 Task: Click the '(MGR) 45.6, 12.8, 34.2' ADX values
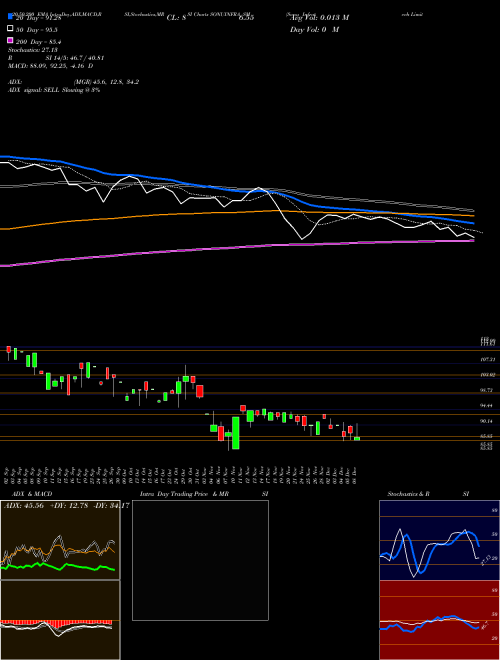106,82
